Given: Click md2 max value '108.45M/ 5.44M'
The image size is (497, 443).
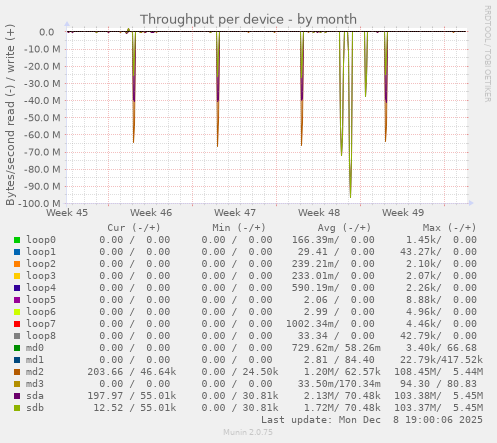Looking at the screenshot, I should tap(439, 372).
